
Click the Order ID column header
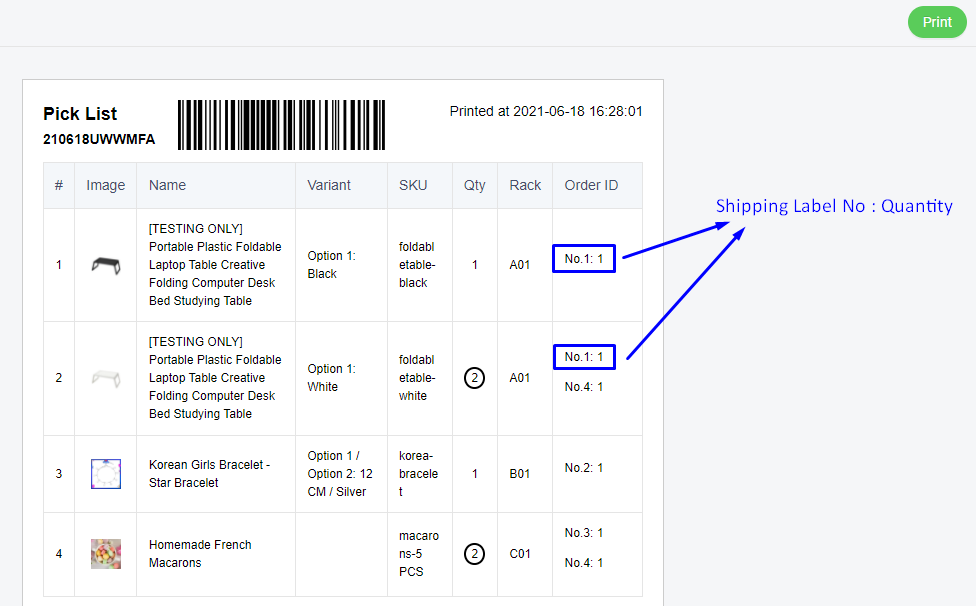tap(591, 185)
